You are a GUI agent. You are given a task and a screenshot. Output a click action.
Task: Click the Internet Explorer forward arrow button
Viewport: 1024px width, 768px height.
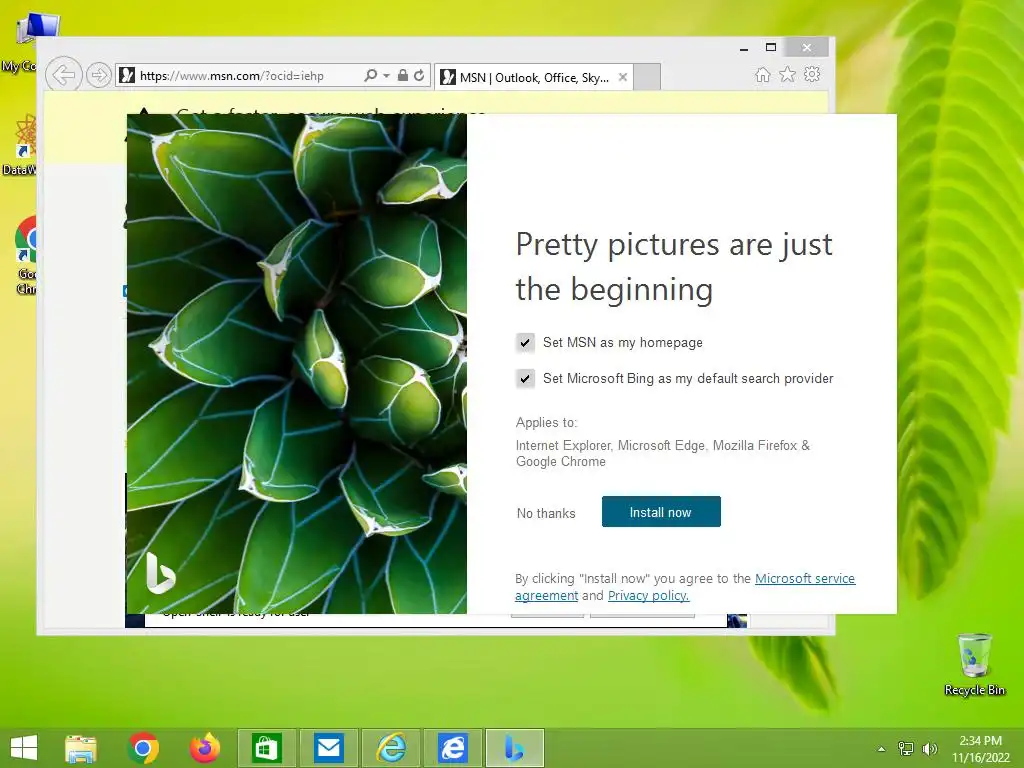[x=99, y=75]
